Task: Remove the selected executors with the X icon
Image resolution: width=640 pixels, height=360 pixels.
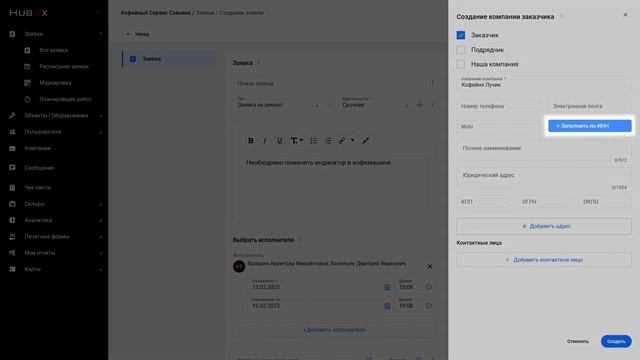Action: pyautogui.click(x=429, y=267)
